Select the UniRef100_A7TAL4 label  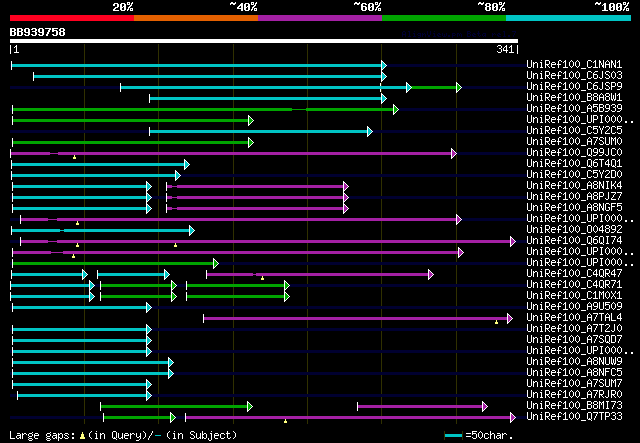[x=574, y=317]
